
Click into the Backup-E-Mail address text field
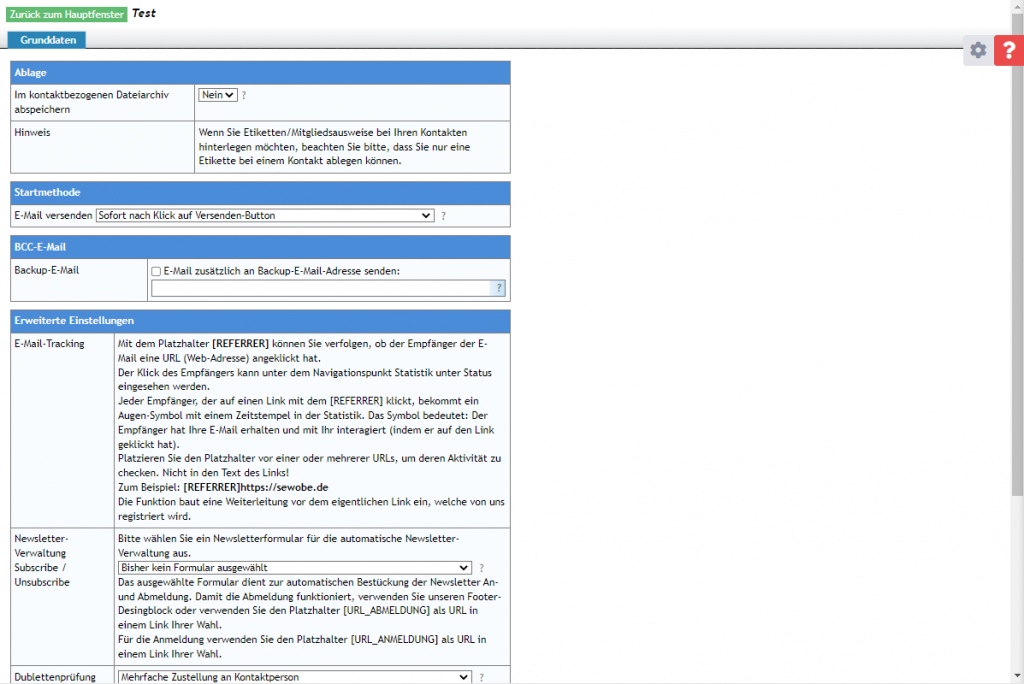[x=320, y=289]
